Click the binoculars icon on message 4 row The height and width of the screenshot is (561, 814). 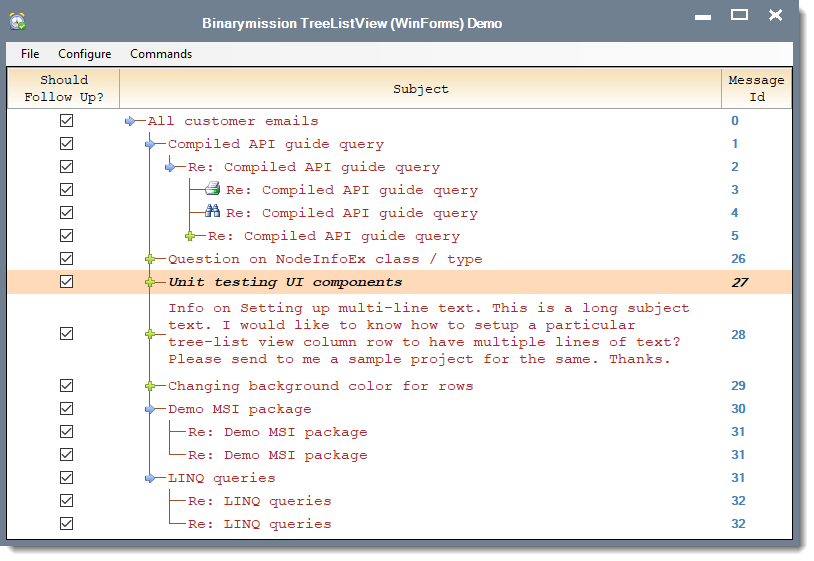coord(212,211)
